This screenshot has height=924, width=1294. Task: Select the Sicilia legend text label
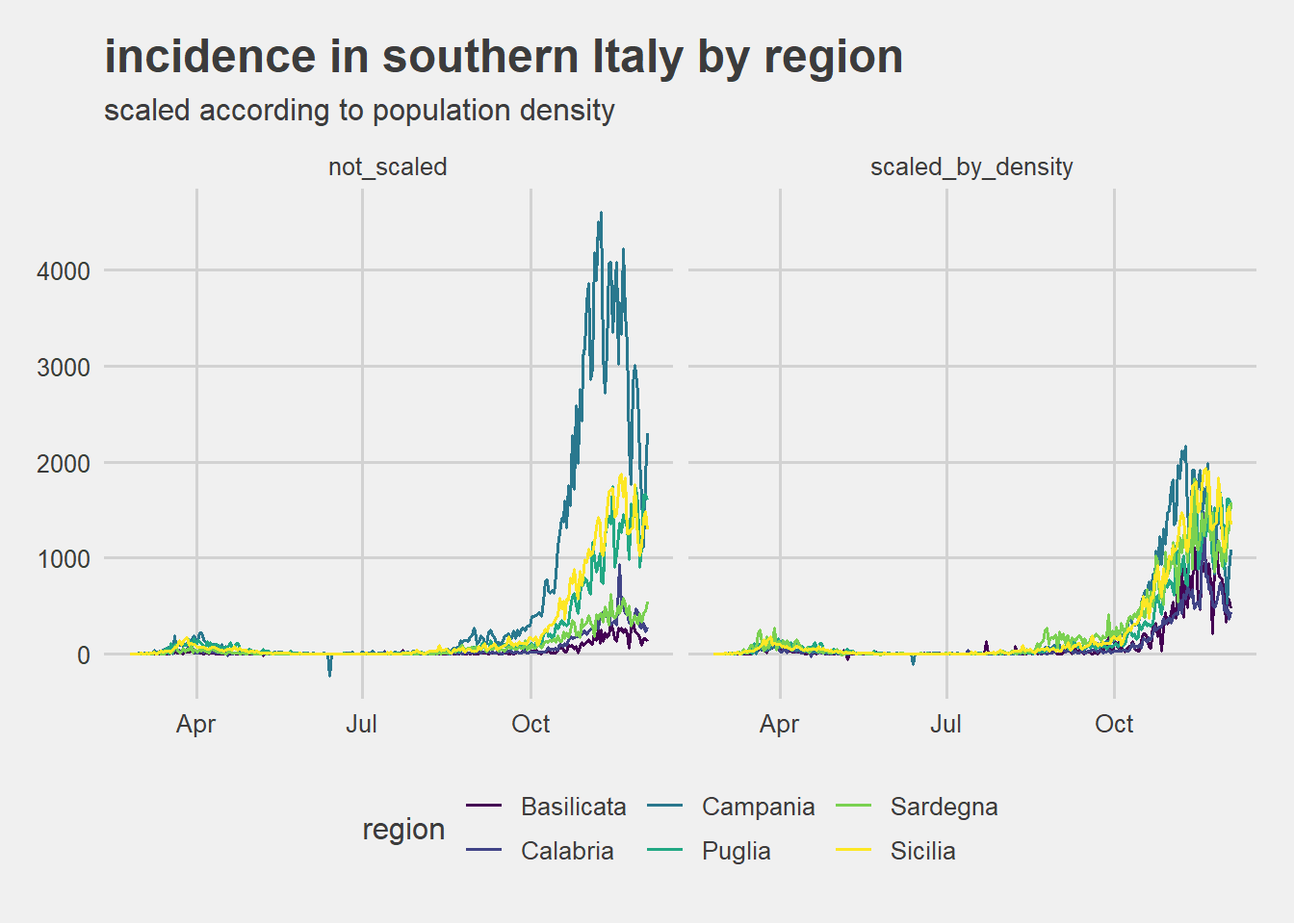(x=922, y=851)
